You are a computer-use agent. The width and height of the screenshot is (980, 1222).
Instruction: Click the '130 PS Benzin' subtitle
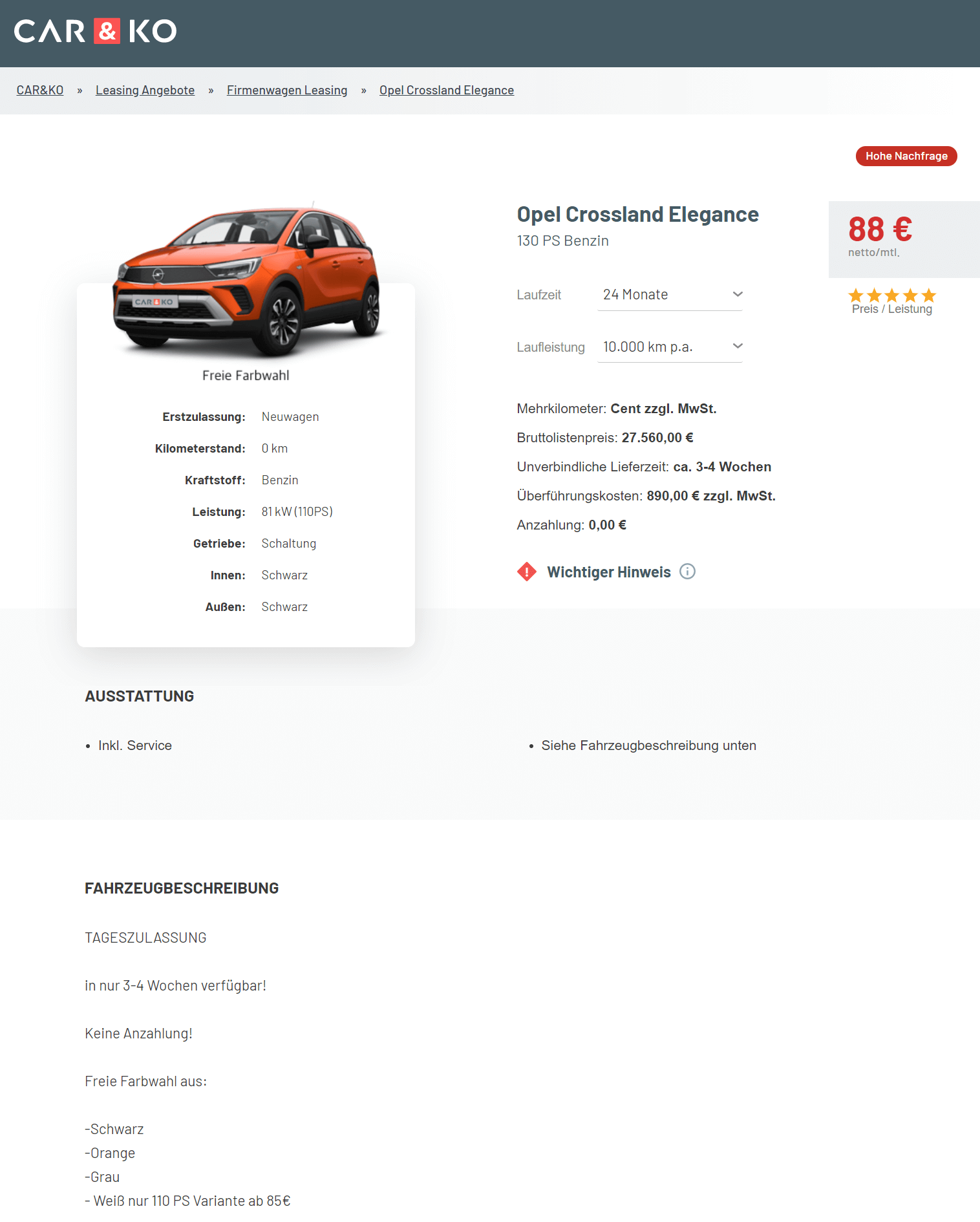(563, 241)
